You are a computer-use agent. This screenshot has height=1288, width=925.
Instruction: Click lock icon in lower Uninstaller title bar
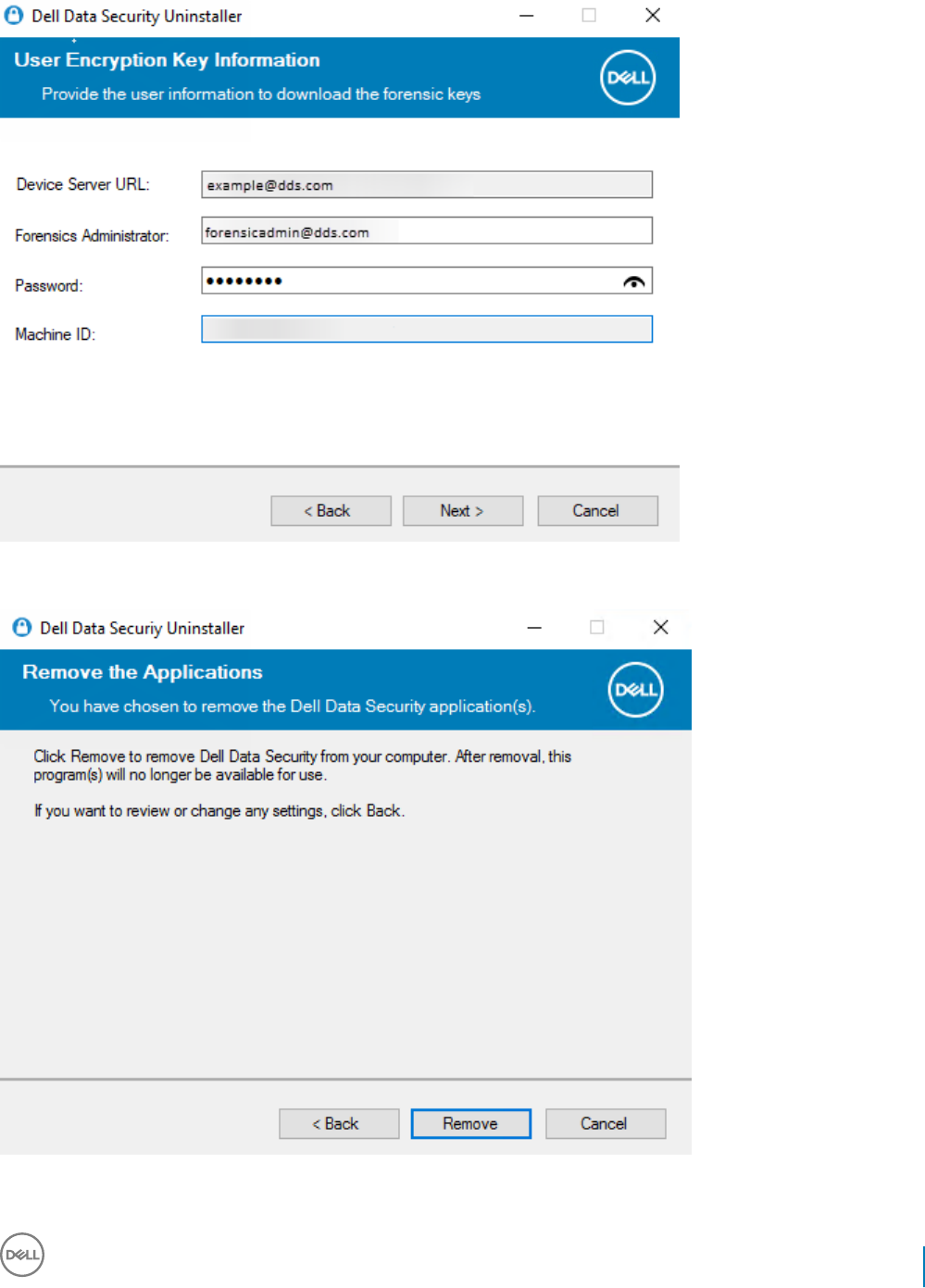click(22, 628)
